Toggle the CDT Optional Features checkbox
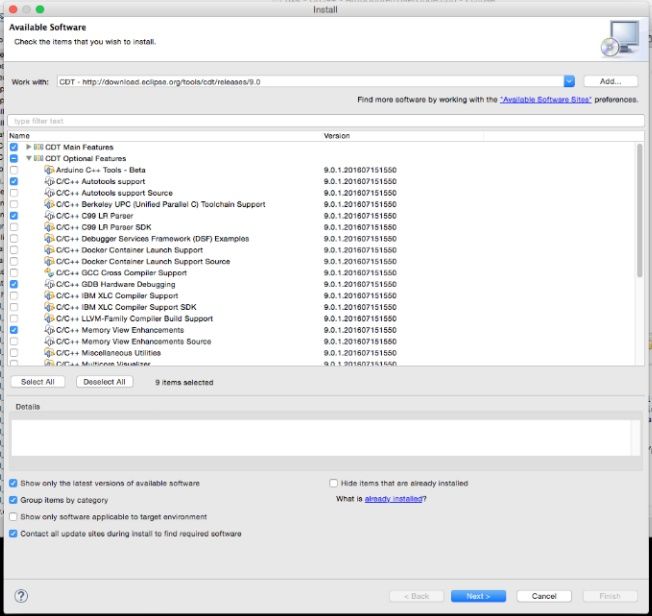This screenshot has height=616, width=652. [x=14, y=158]
